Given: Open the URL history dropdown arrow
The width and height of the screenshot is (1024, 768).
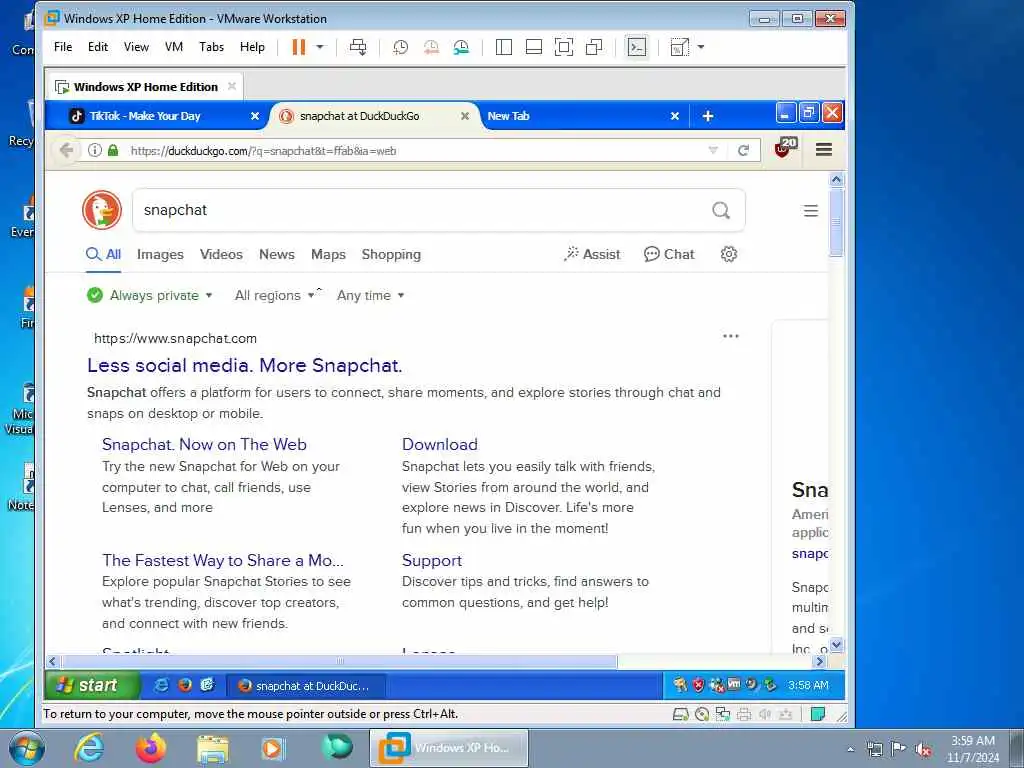Looking at the screenshot, I should (713, 150).
